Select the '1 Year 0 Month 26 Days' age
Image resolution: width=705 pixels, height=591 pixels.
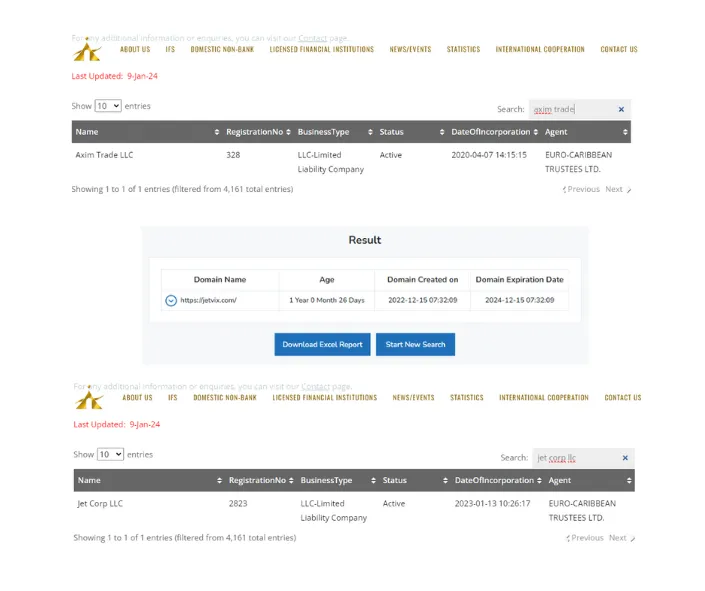coord(327,300)
